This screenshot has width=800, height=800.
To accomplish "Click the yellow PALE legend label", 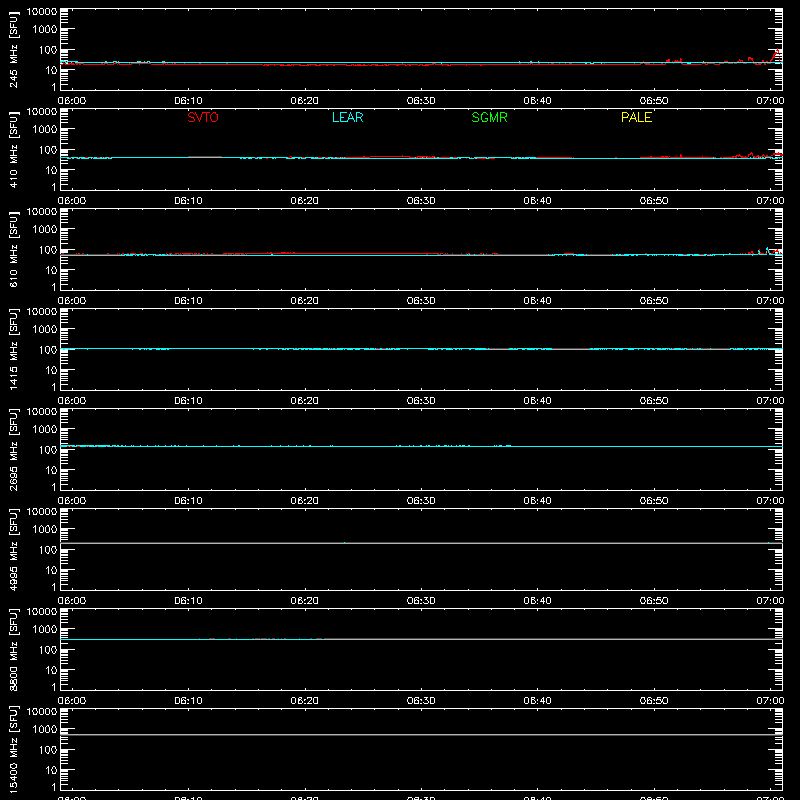I will (x=636, y=117).
